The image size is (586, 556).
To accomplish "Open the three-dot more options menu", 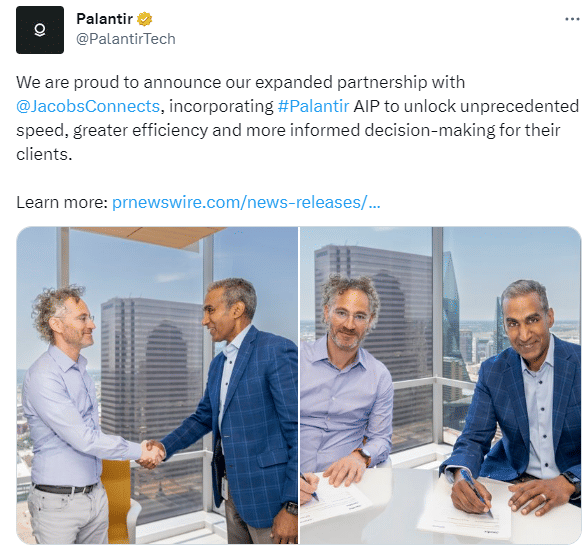I will (x=572, y=19).
